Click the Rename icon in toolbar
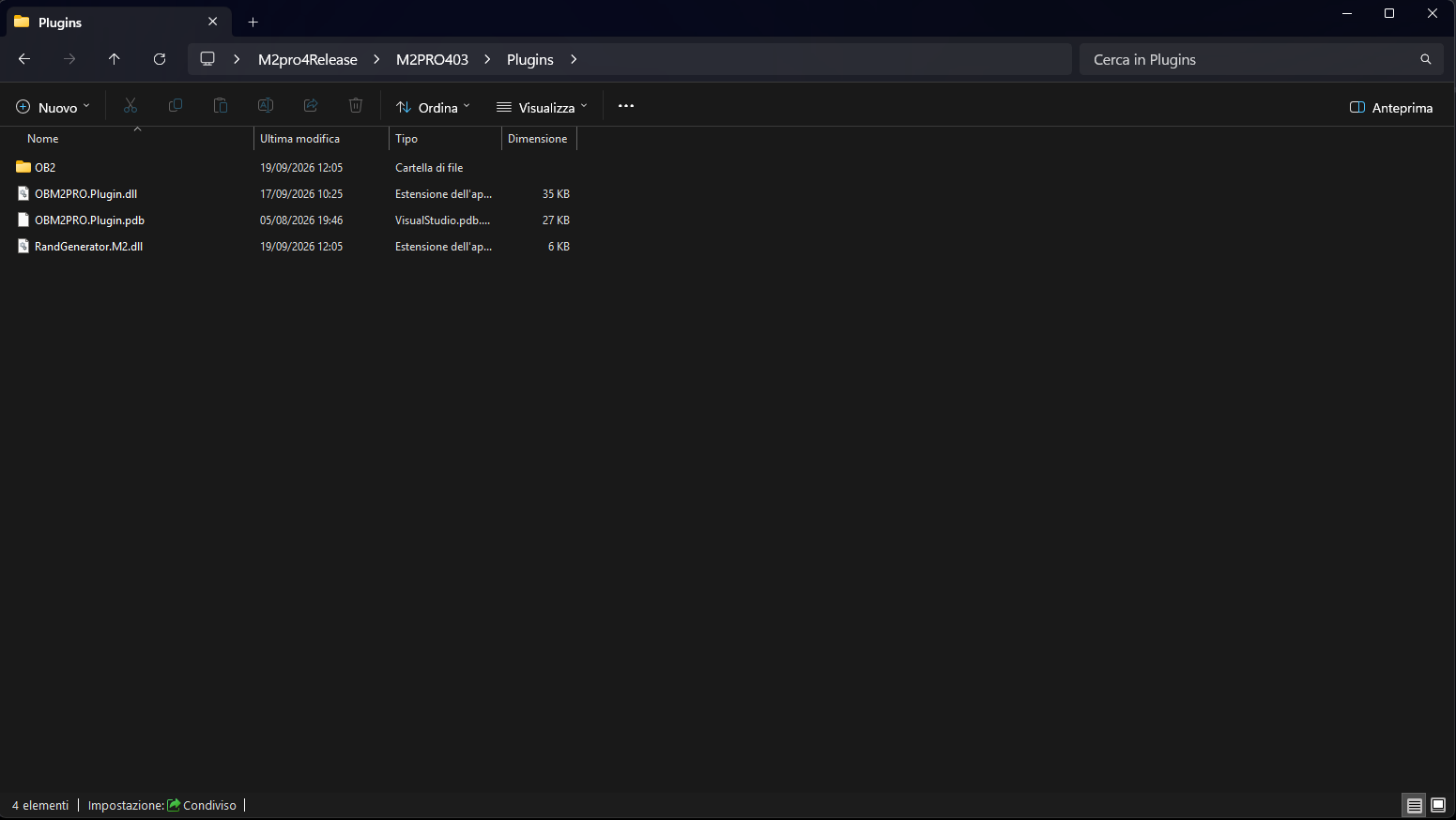 click(x=266, y=106)
